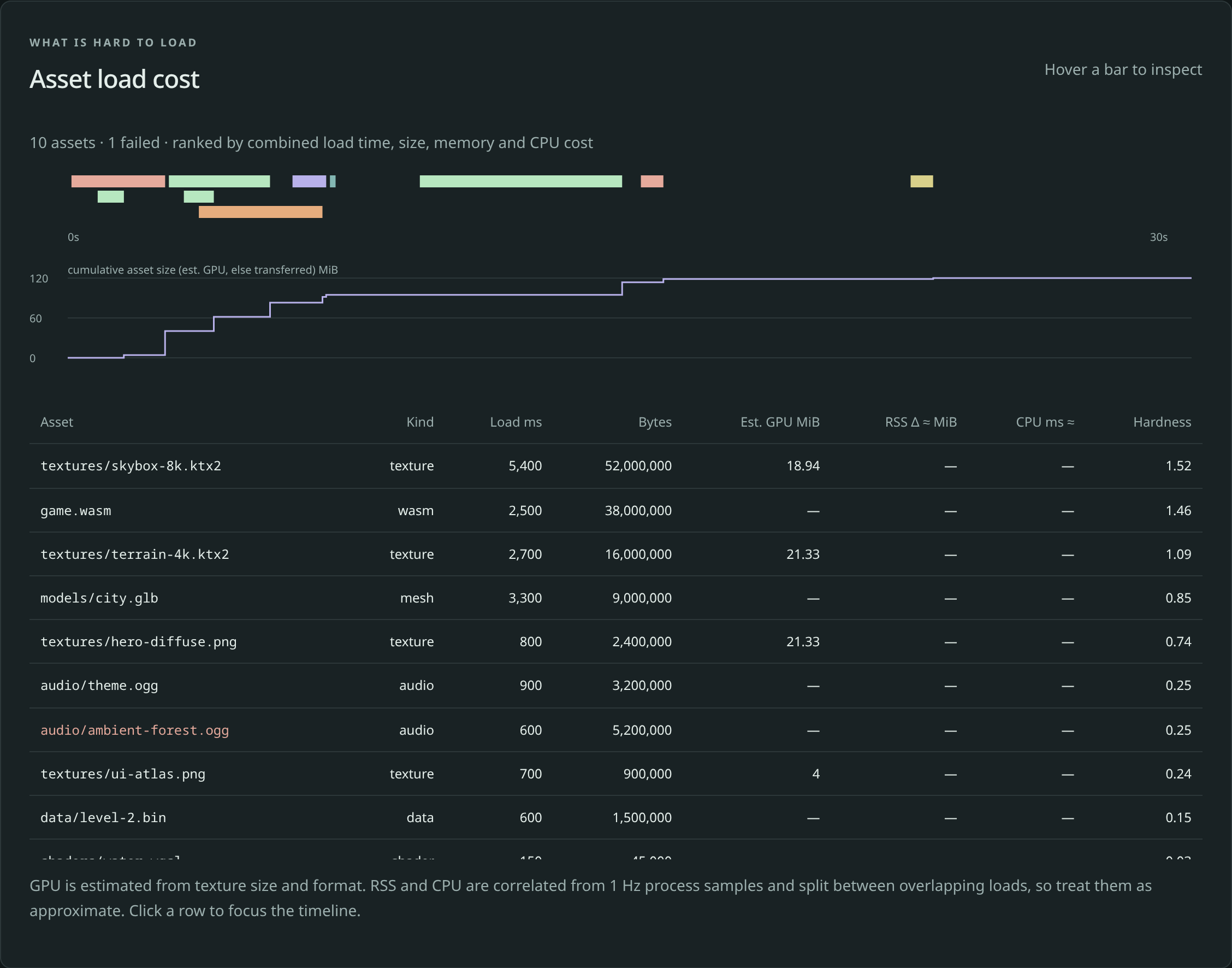Click the Asset load cost heading
This screenshot has height=968, width=1232.
[115, 79]
